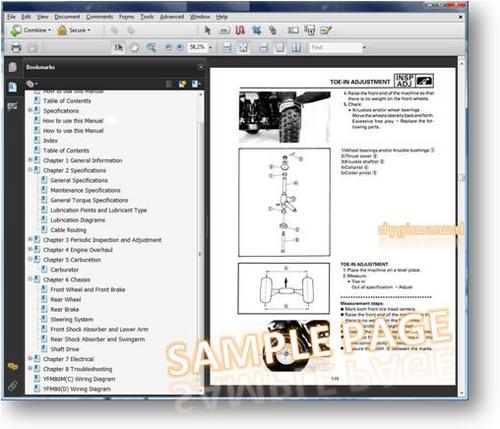
Task: Go to General Specifications bookmark
Action: pyautogui.click(x=79, y=180)
